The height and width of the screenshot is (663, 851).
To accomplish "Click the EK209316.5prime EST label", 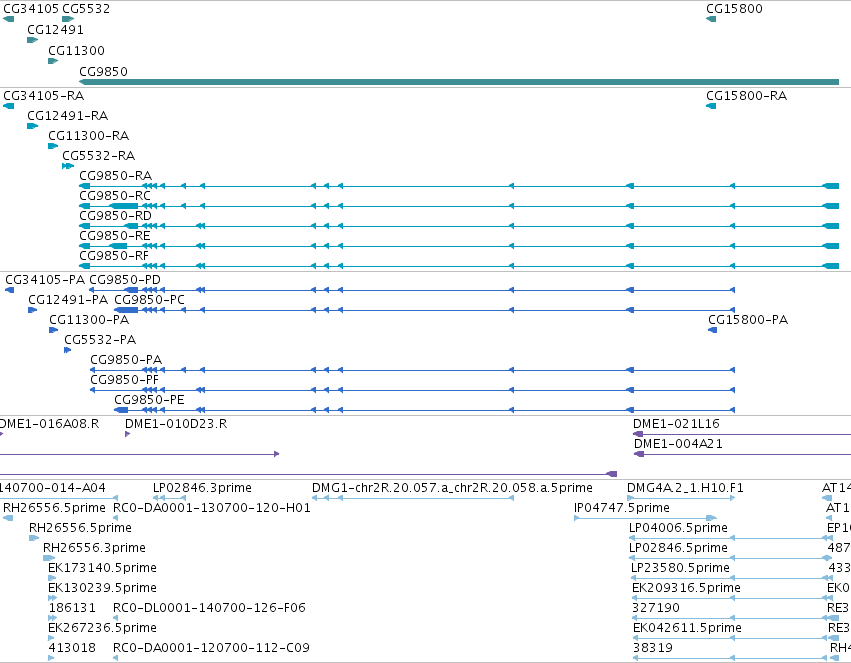I will tap(687, 588).
